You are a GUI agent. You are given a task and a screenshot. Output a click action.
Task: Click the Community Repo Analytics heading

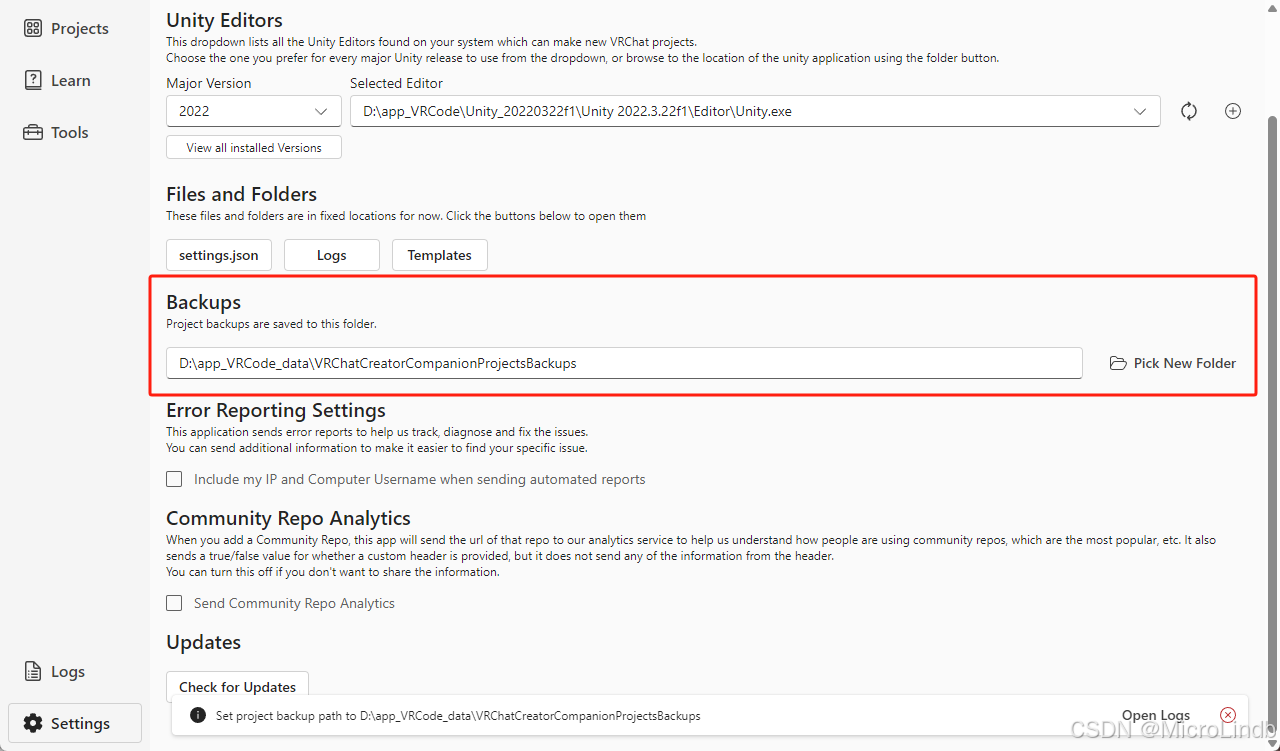pos(289,518)
